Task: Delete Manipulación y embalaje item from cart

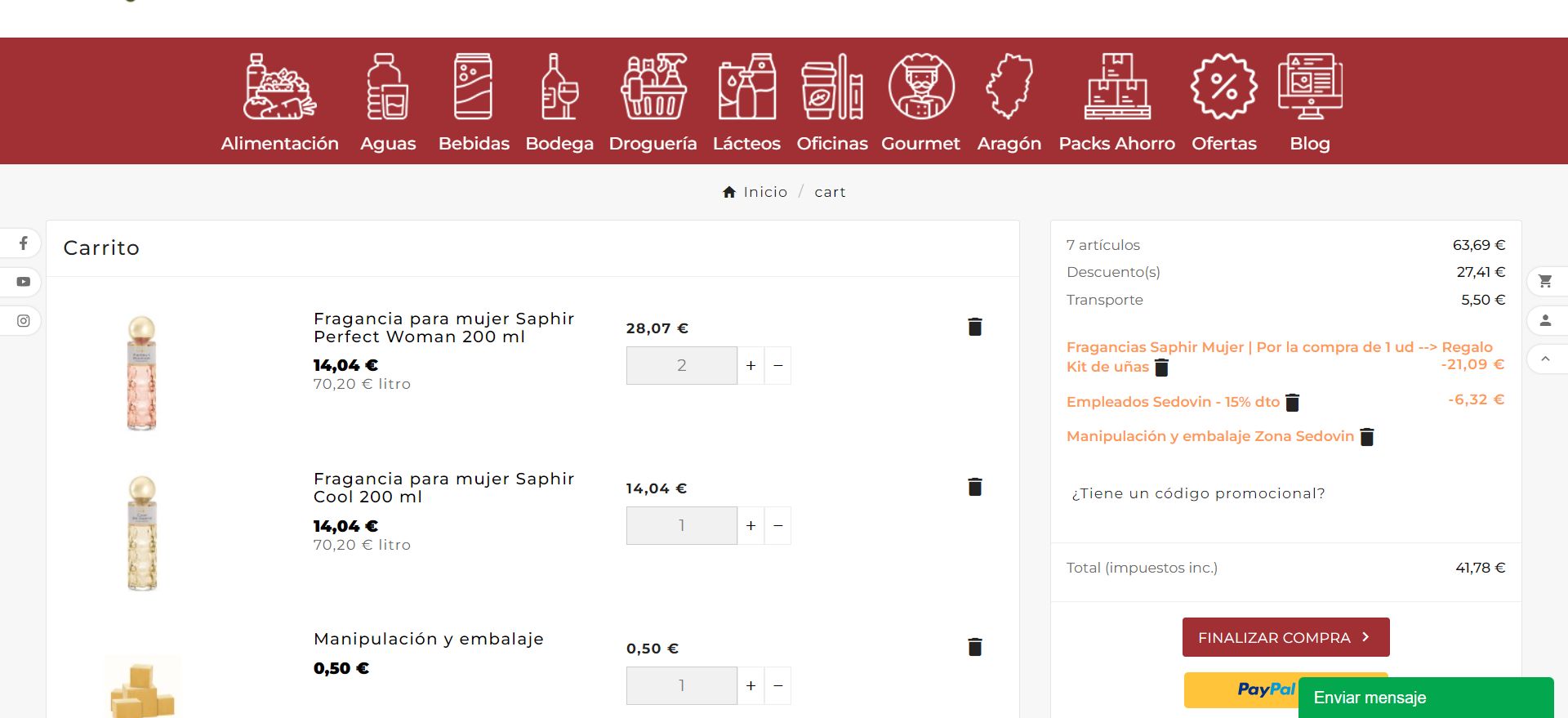Action: pos(974,647)
